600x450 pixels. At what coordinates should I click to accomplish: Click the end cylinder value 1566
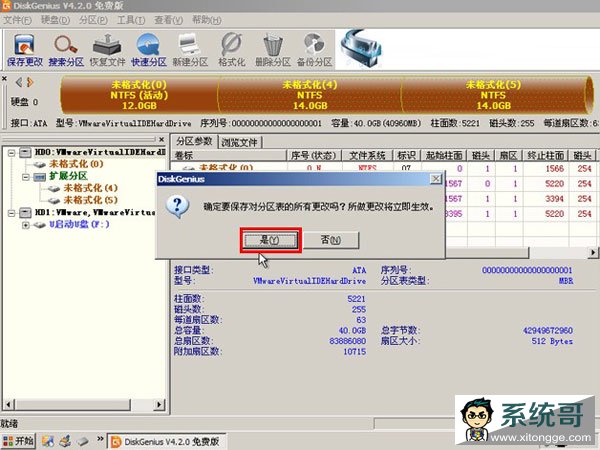[554, 169]
